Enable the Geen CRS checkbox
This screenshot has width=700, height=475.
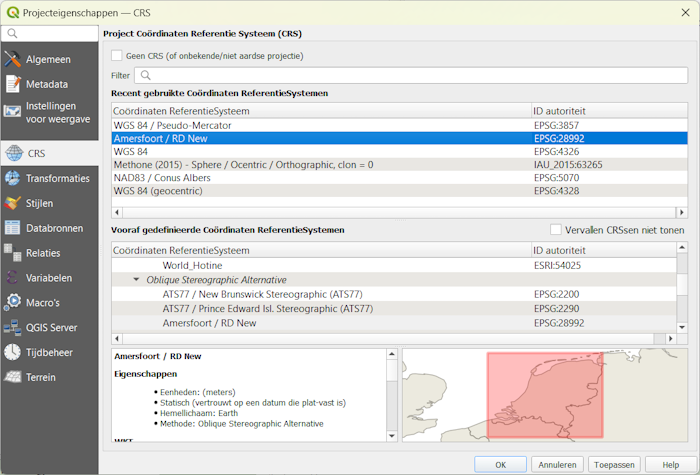tap(117, 55)
